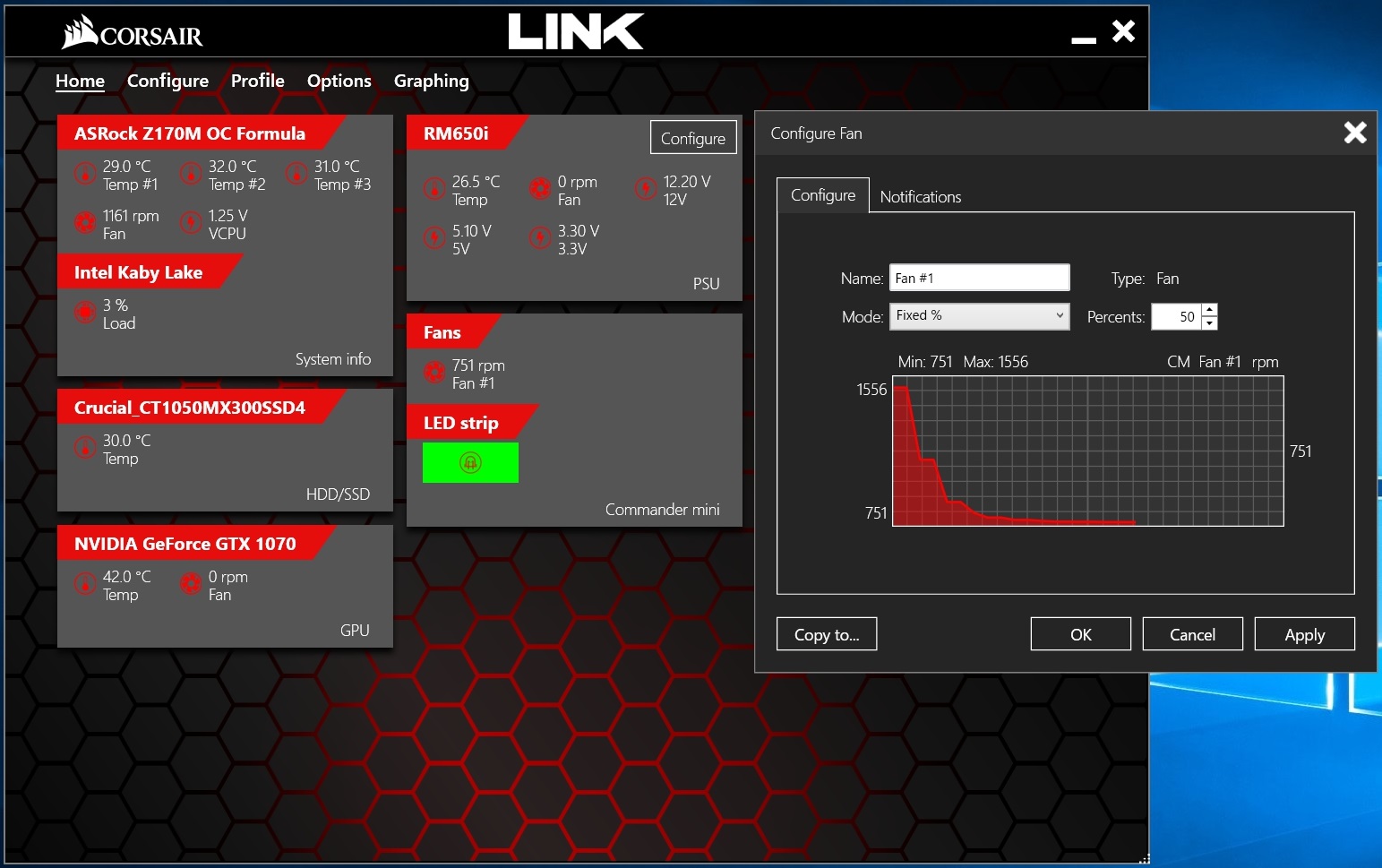1382x868 pixels.
Task: Click the GTX 1070 fan icon
Action: [x=191, y=584]
